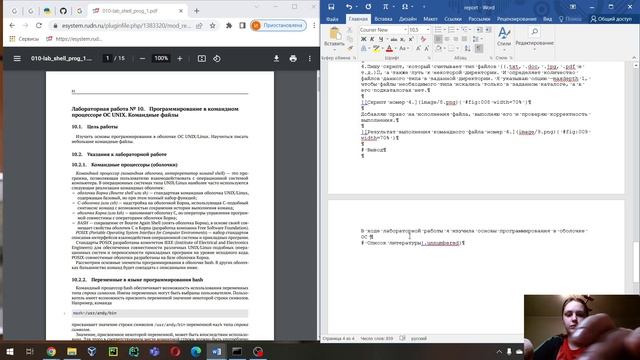Download the PDF file
The image size is (640, 360).
276,58
